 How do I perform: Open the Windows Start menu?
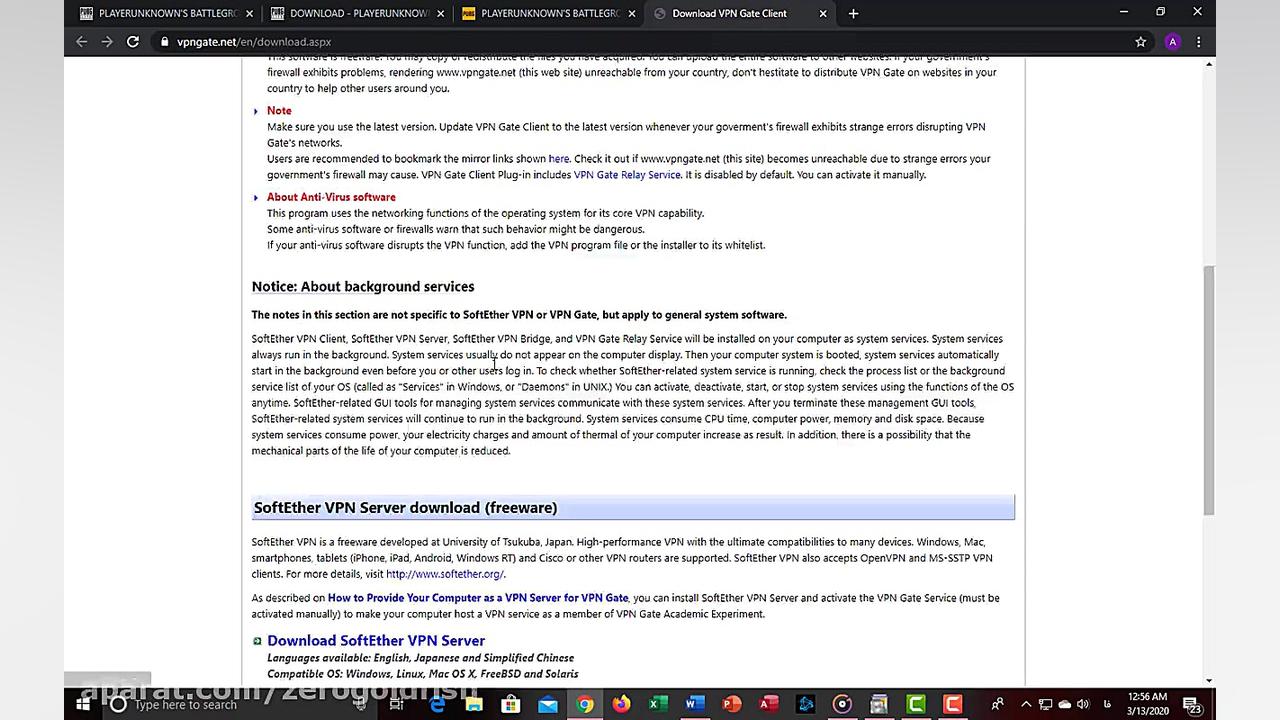83,704
